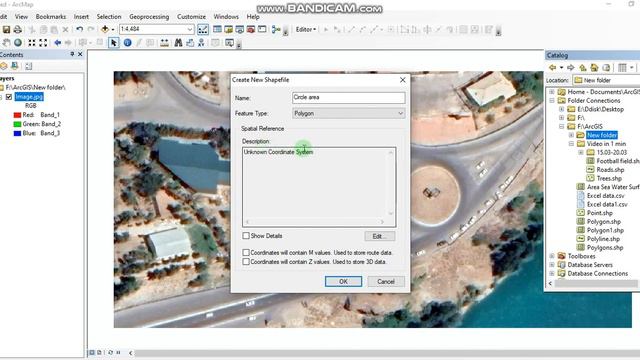
Task: Click the Catalog back arrow icon
Action: [x=553, y=67]
